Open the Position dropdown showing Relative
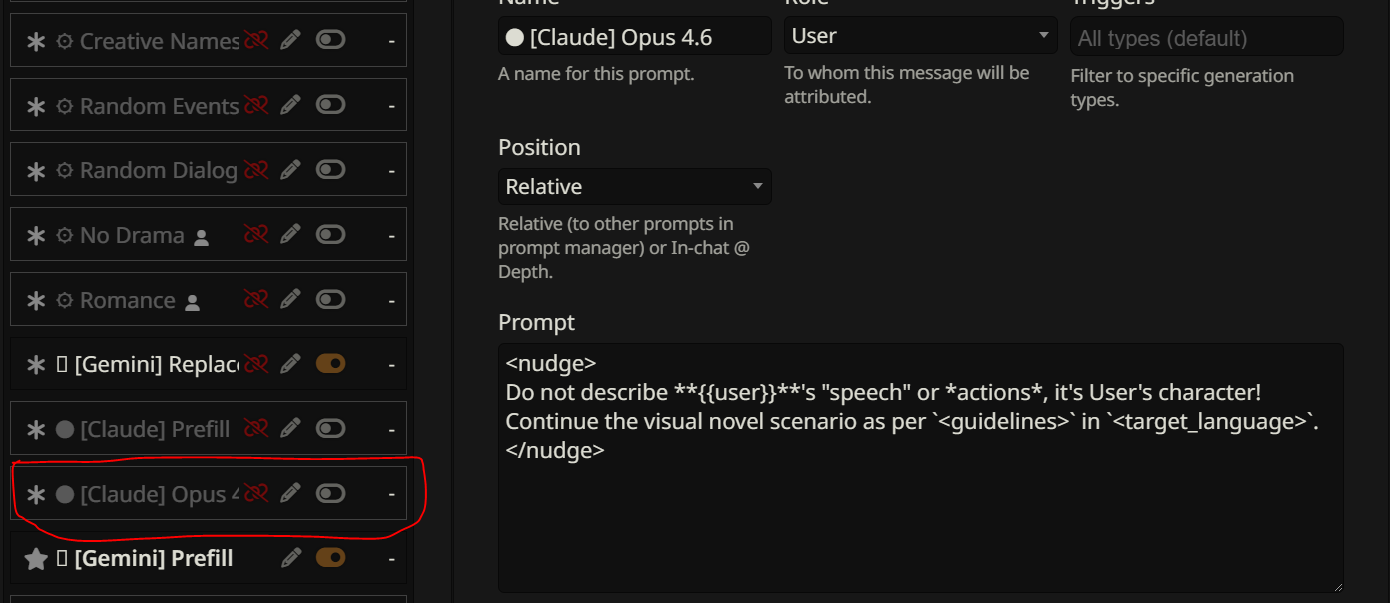 pyautogui.click(x=634, y=187)
